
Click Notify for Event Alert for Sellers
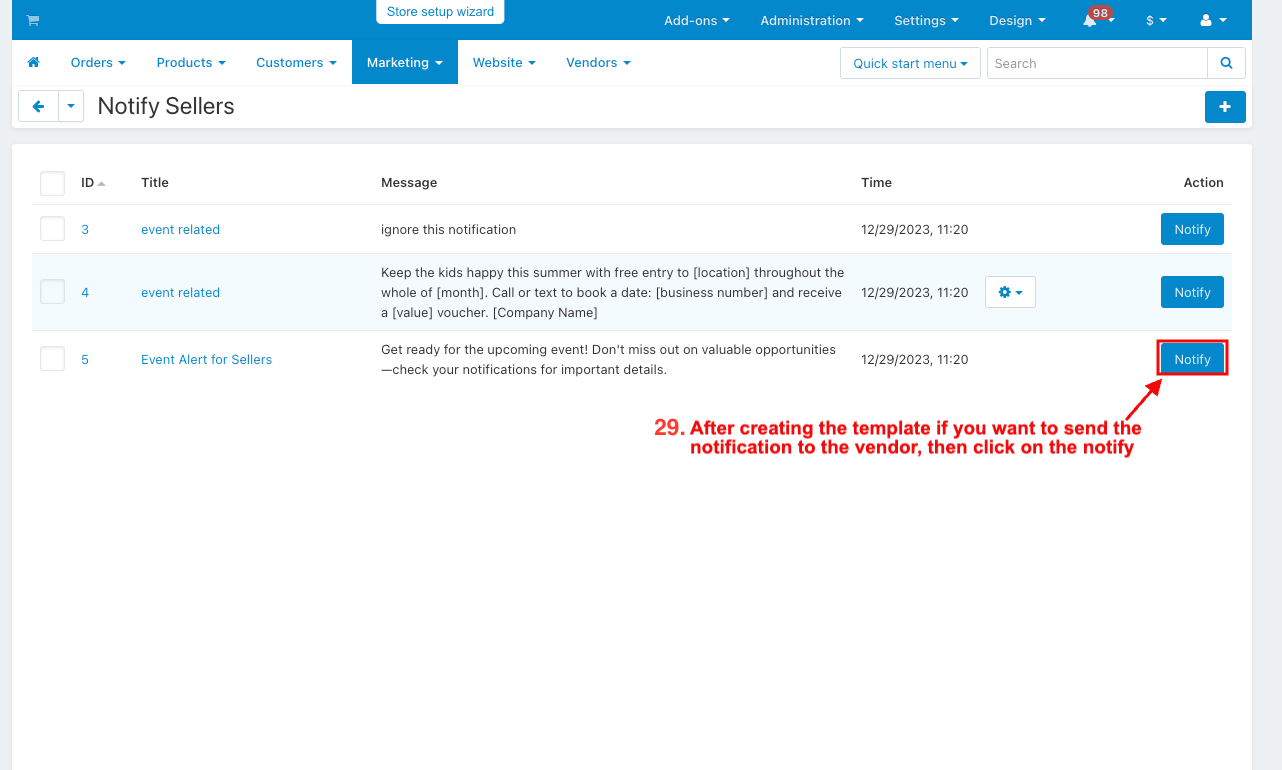click(x=1192, y=359)
